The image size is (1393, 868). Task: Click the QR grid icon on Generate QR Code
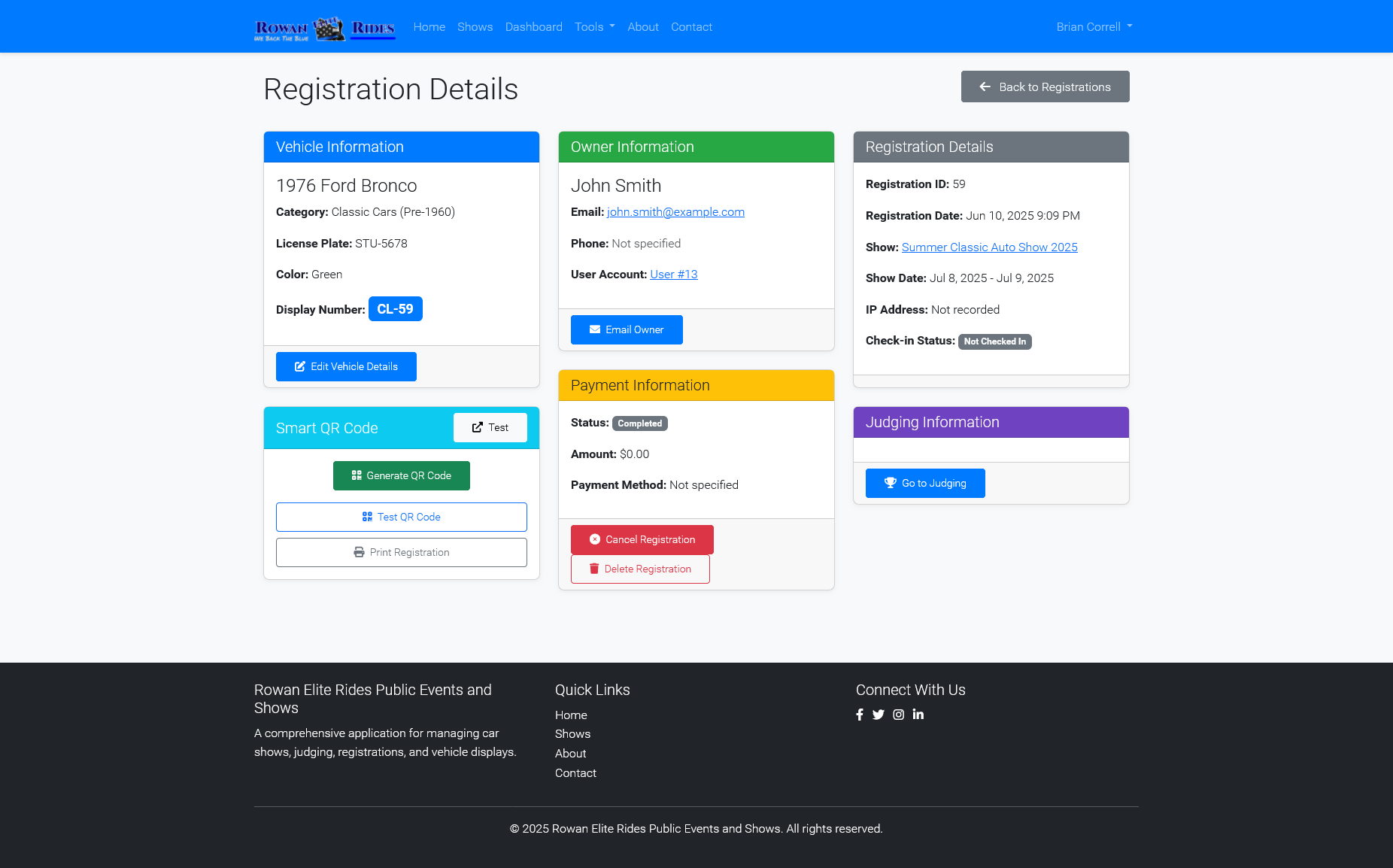click(x=356, y=475)
